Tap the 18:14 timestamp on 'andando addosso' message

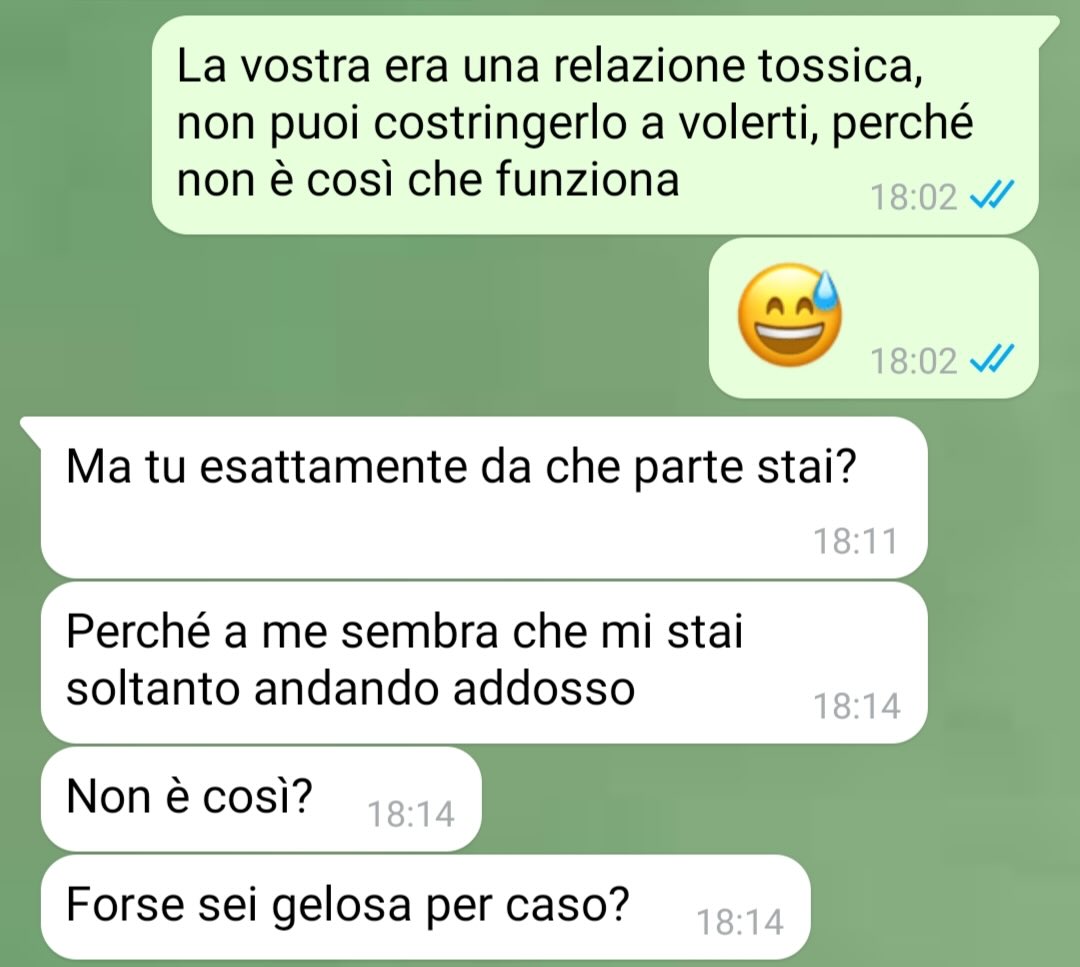tap(857, 706)
